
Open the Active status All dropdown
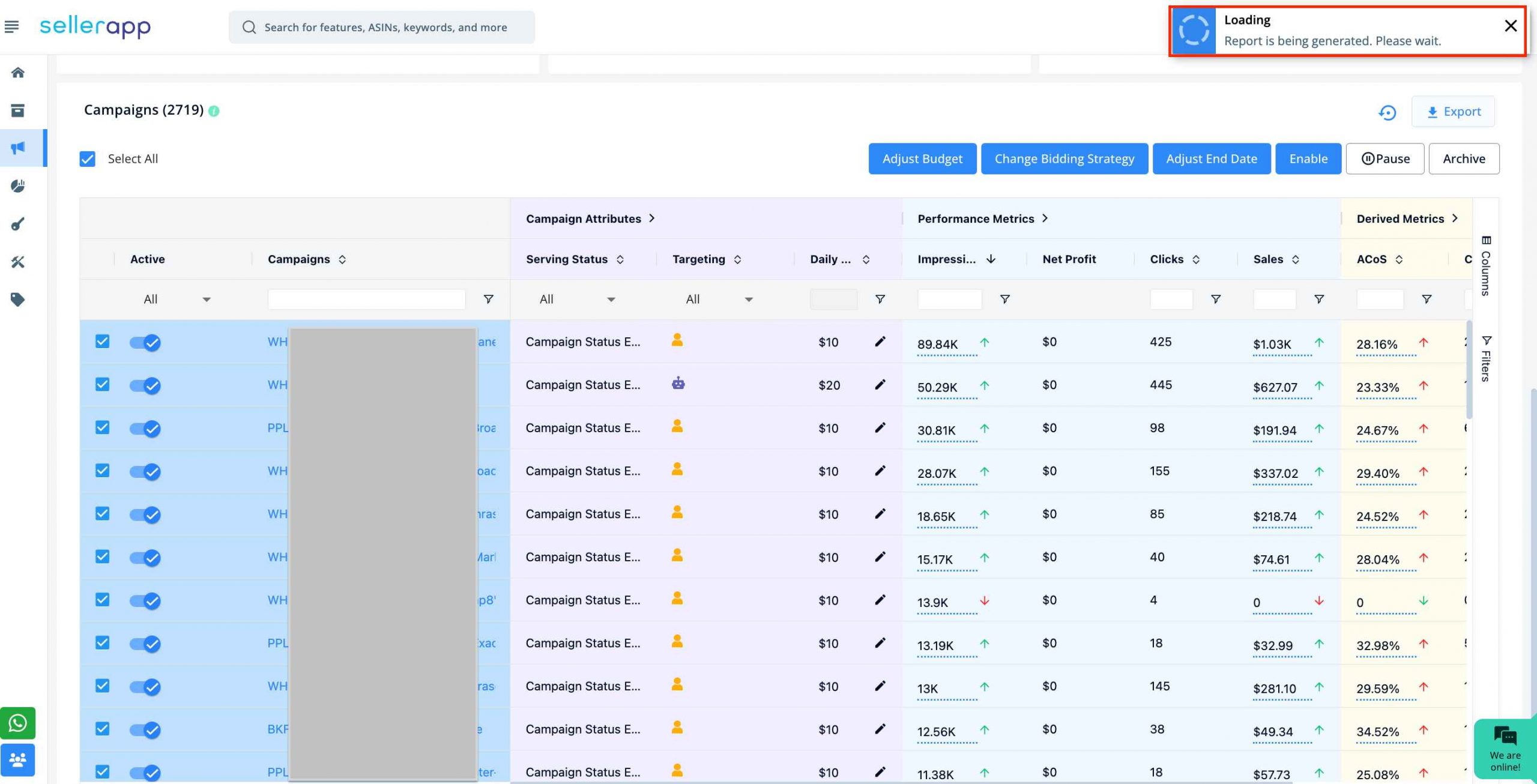[177, 299]
